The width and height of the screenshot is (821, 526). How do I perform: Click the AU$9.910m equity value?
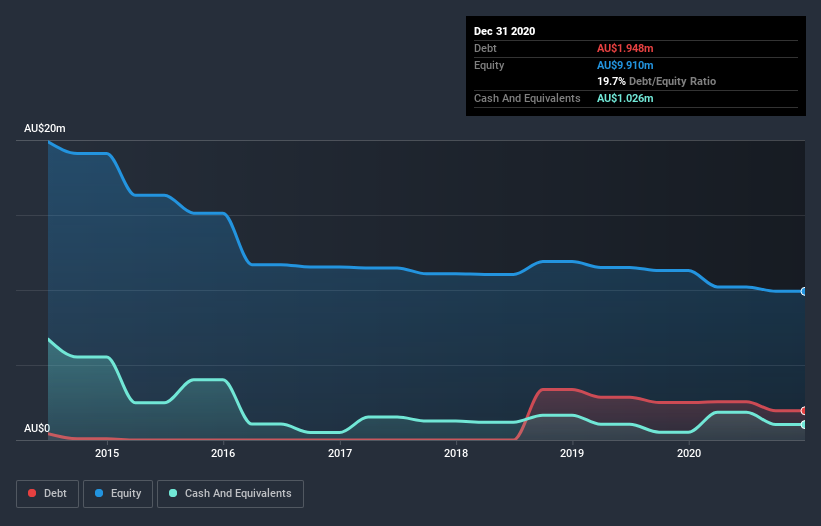pyautogui.click(x=625, y=65)
